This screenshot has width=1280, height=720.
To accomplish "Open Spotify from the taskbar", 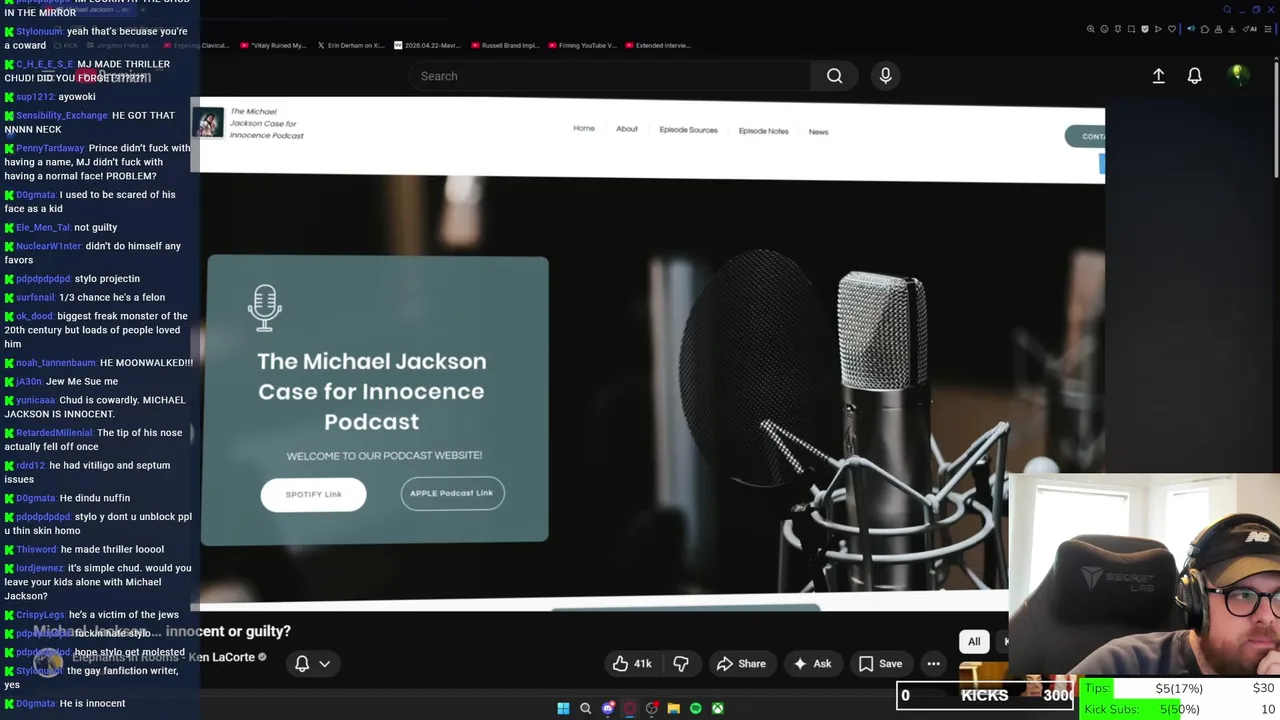I will pyautogui.click(x=695, y=708).
